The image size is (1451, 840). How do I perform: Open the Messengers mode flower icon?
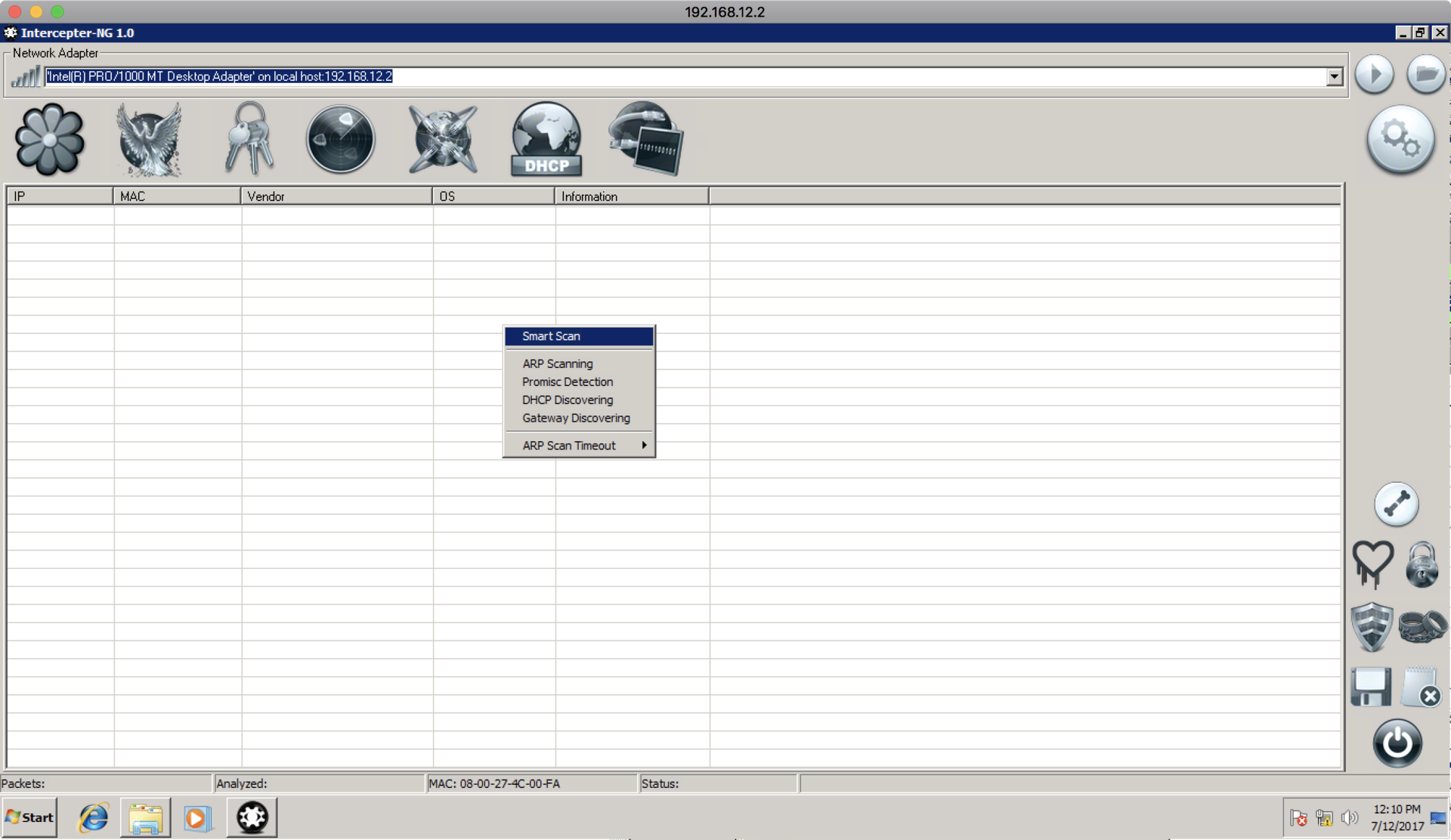(50, 140)
